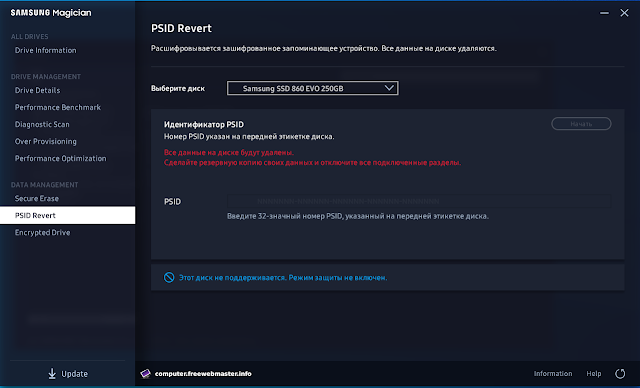The width and height of the screenshot is (640, 388).
Task: Minimize the Samsung Magician window
Action: tap(604, 13)
